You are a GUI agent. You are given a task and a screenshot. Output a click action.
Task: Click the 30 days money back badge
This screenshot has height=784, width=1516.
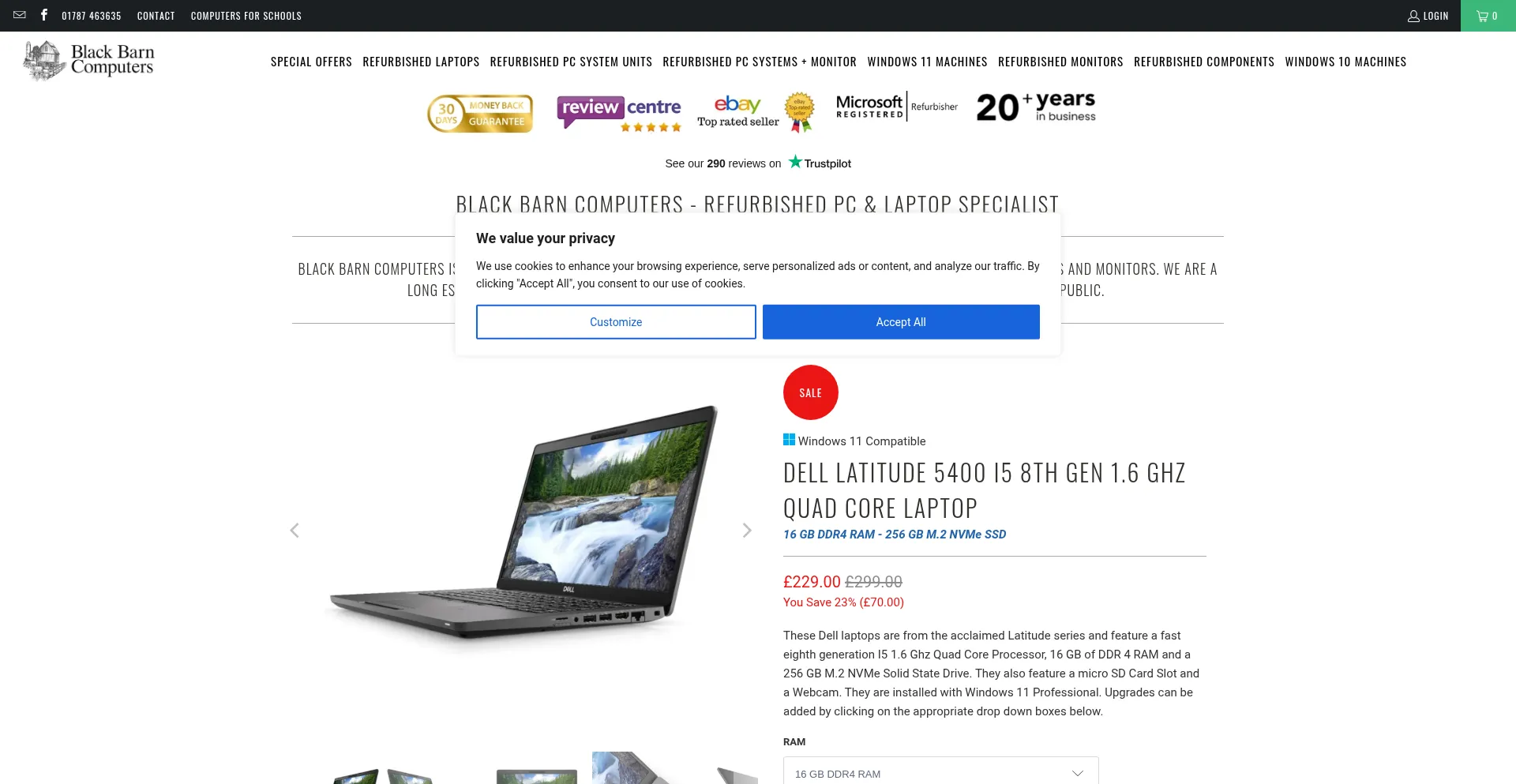[x=480, y=114]
